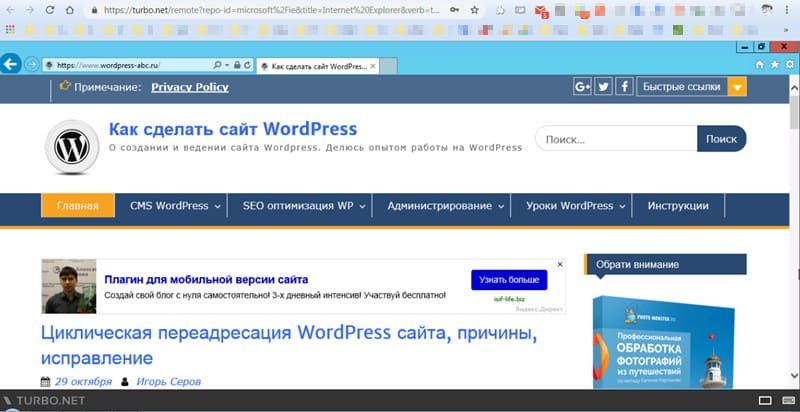Expand the Уроки WordPress menu
800x412 pixels.
click(622, 207)
